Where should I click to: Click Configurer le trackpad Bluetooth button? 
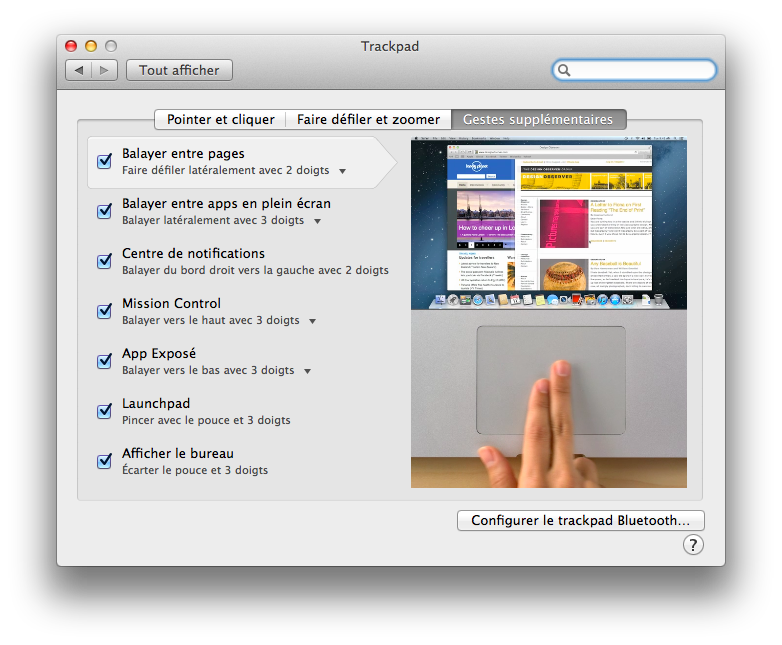pyautogui.click(x=581, y=520)
